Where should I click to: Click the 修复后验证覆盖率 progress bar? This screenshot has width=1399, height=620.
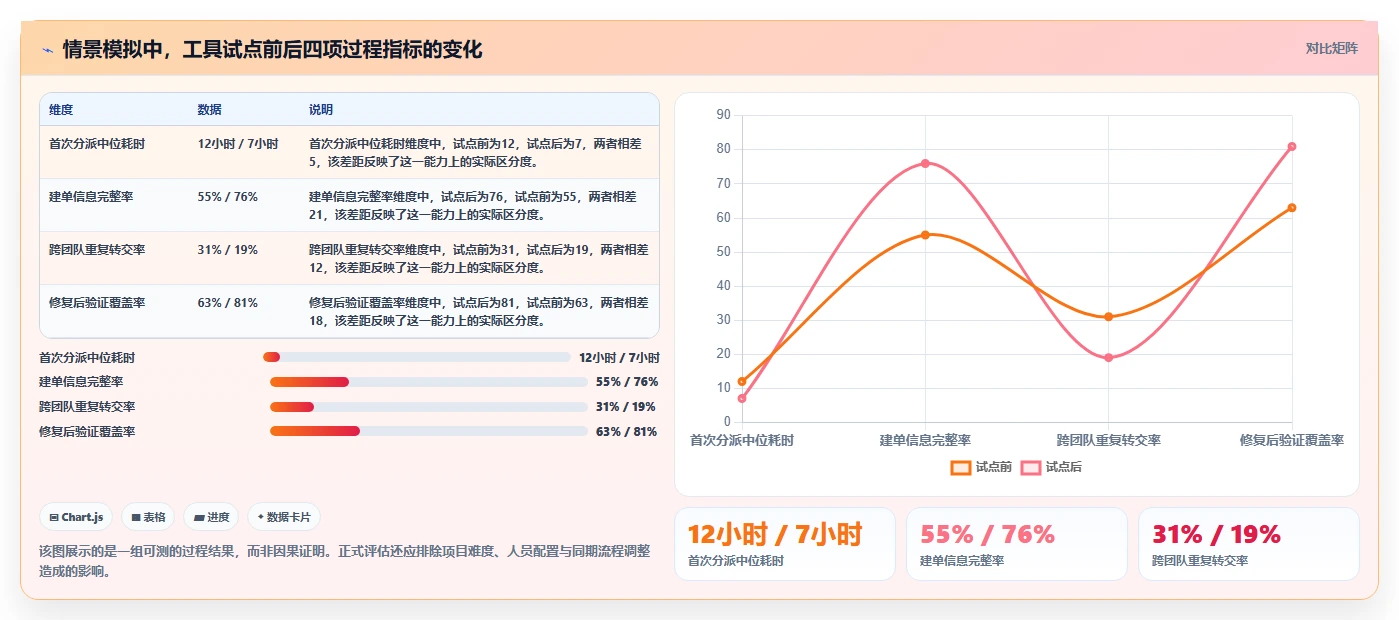[429, 431]
